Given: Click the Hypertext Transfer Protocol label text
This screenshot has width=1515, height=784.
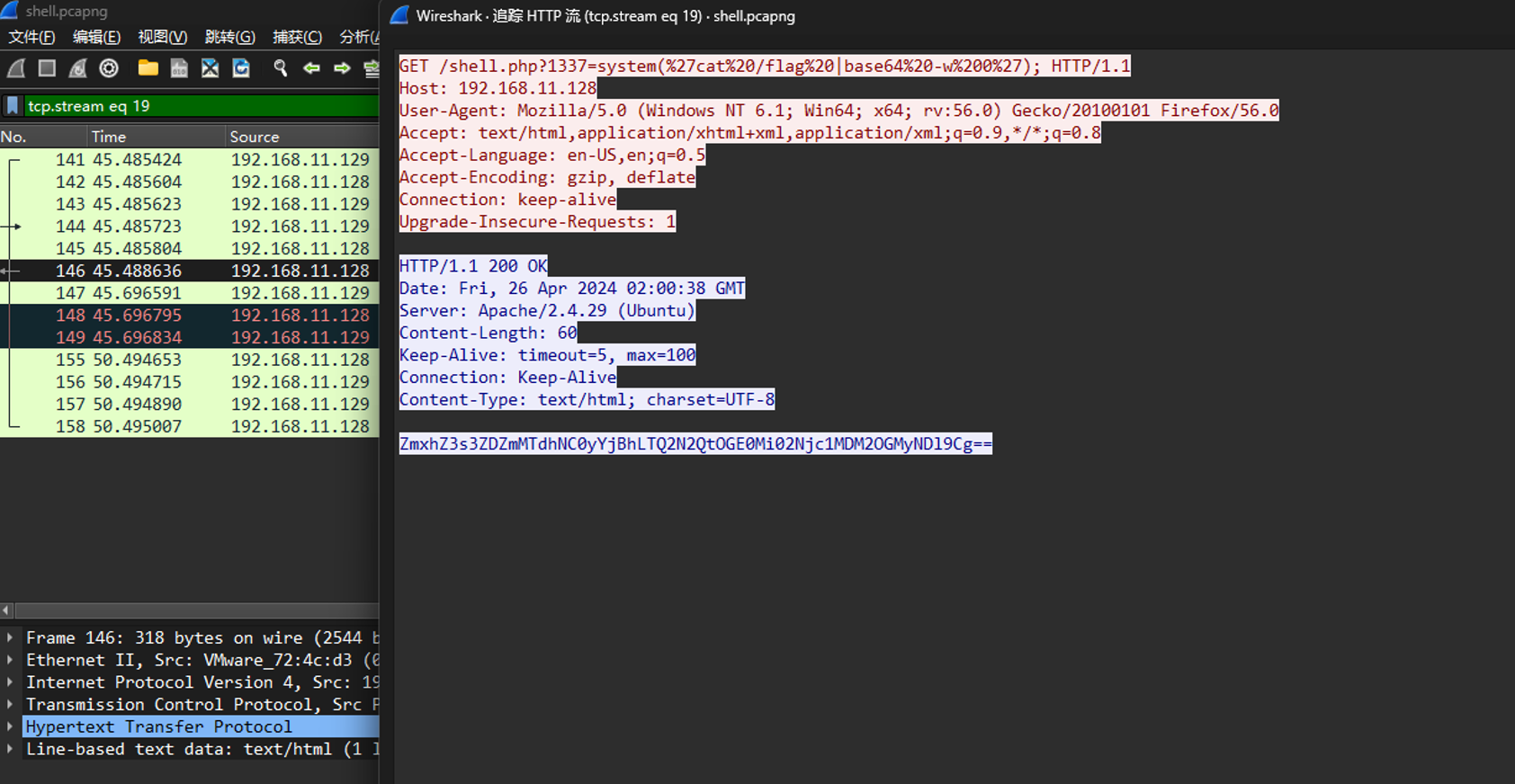Looking at the screenshot, I should click(x=158, y=726).
